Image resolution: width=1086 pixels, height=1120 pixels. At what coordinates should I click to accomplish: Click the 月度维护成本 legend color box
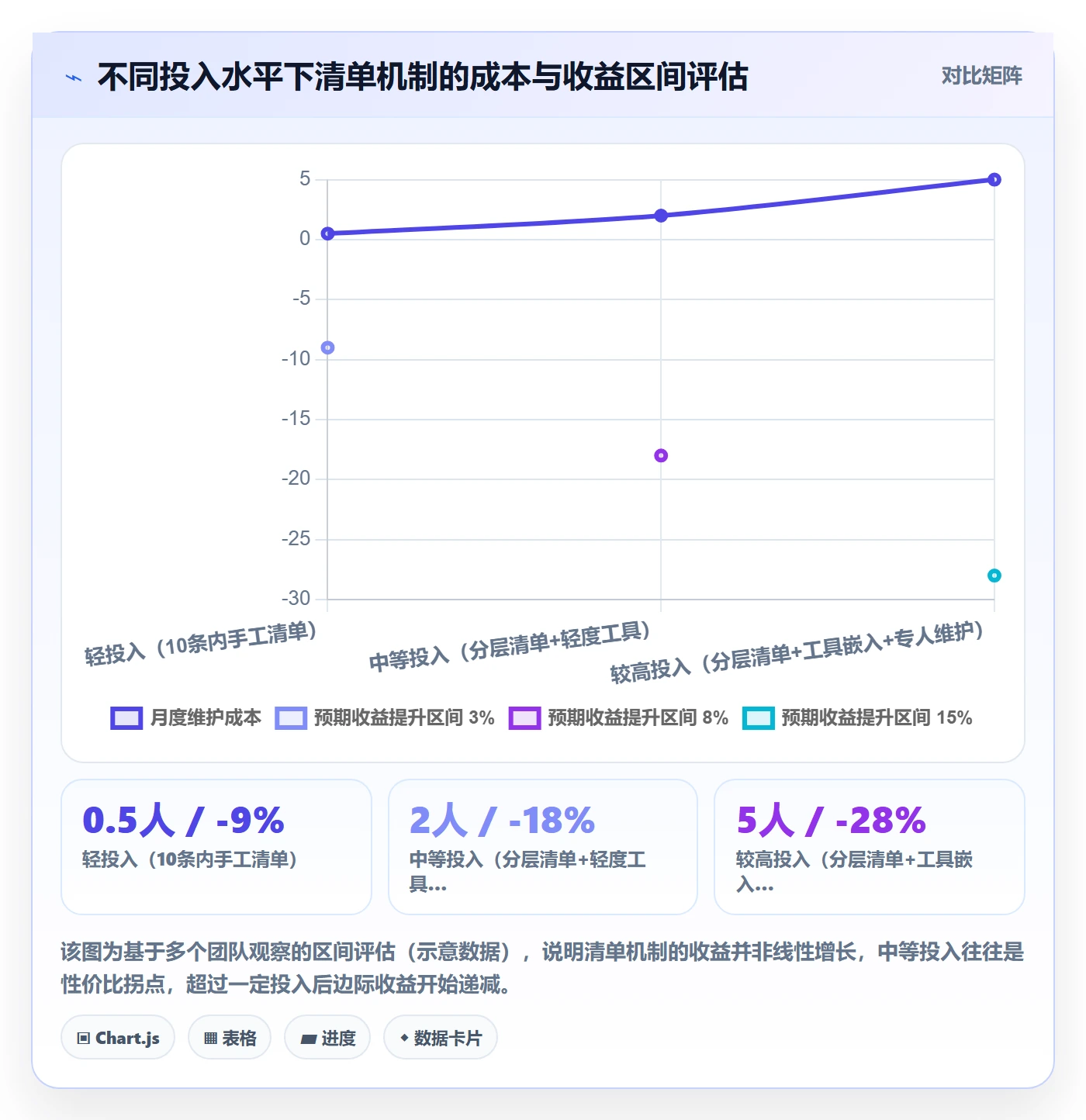[x=126, y=718]
